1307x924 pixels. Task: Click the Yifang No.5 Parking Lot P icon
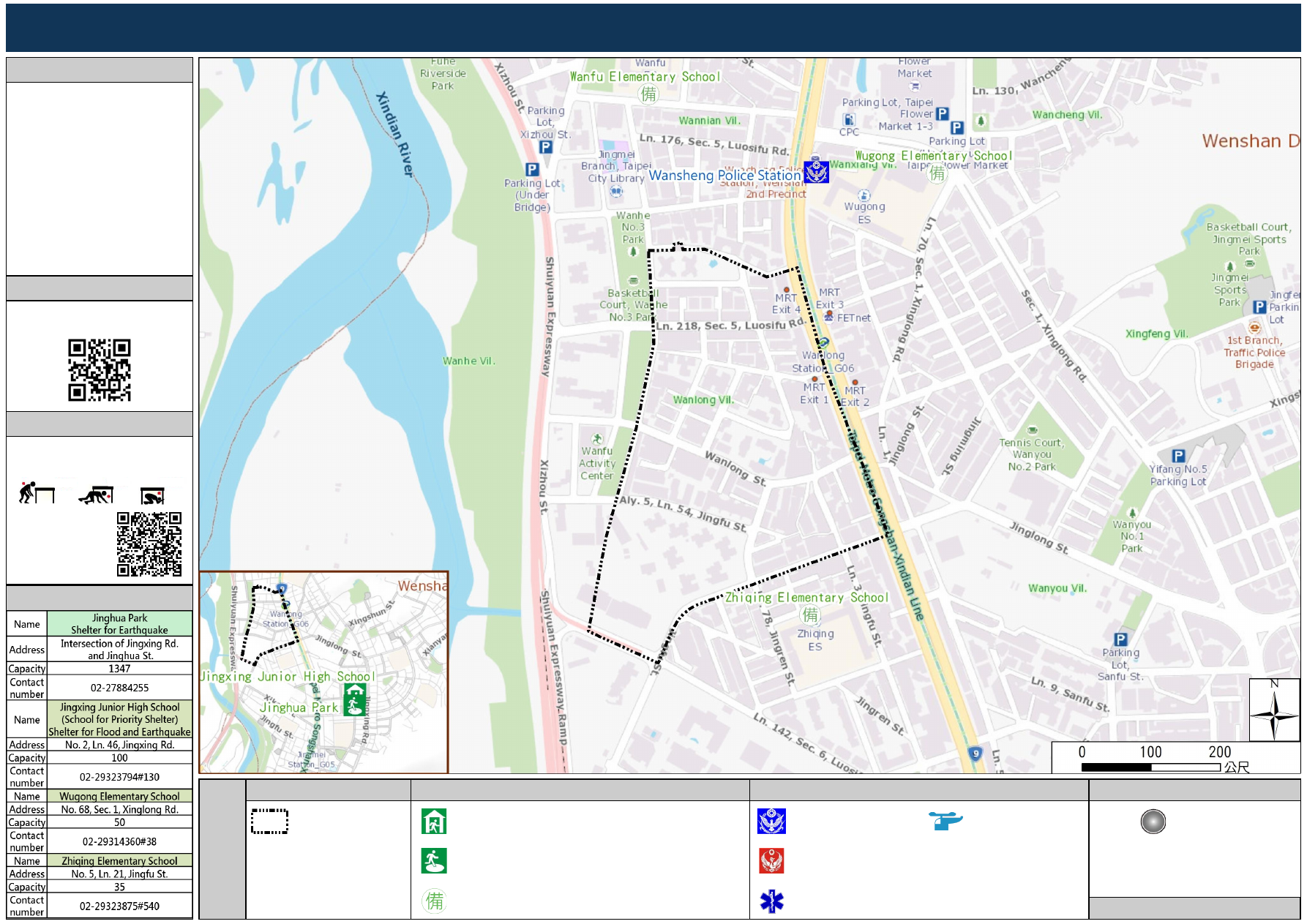1178,456
